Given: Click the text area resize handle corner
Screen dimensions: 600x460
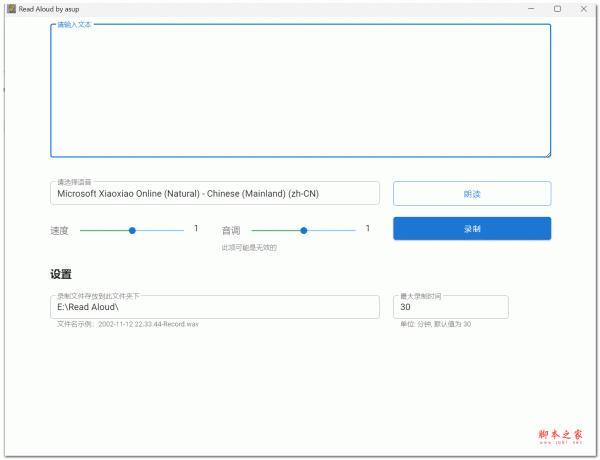Looking at the screenshot, I should click(x=548, y=154).
